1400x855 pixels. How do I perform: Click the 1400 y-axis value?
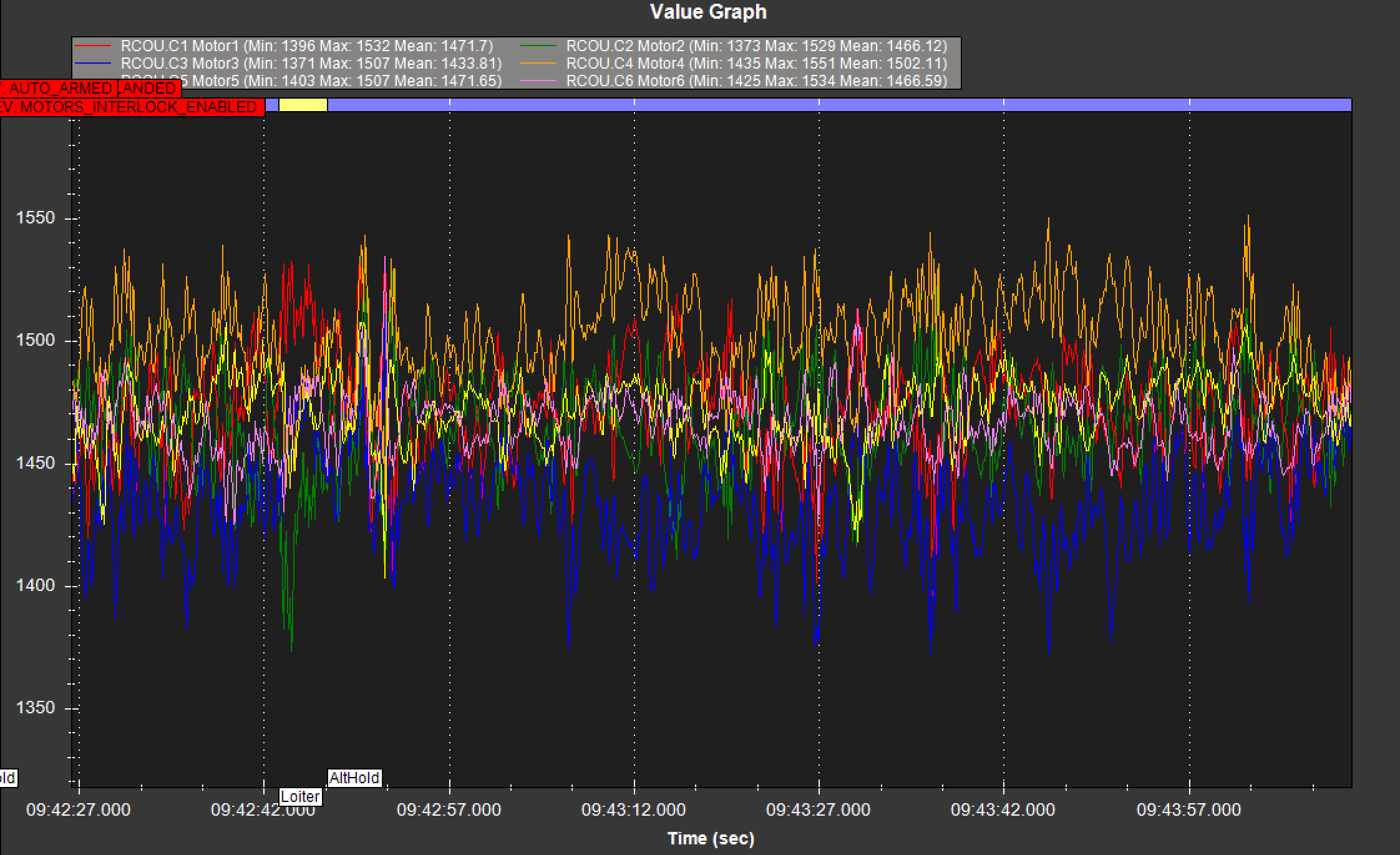[x=36, y=585]
